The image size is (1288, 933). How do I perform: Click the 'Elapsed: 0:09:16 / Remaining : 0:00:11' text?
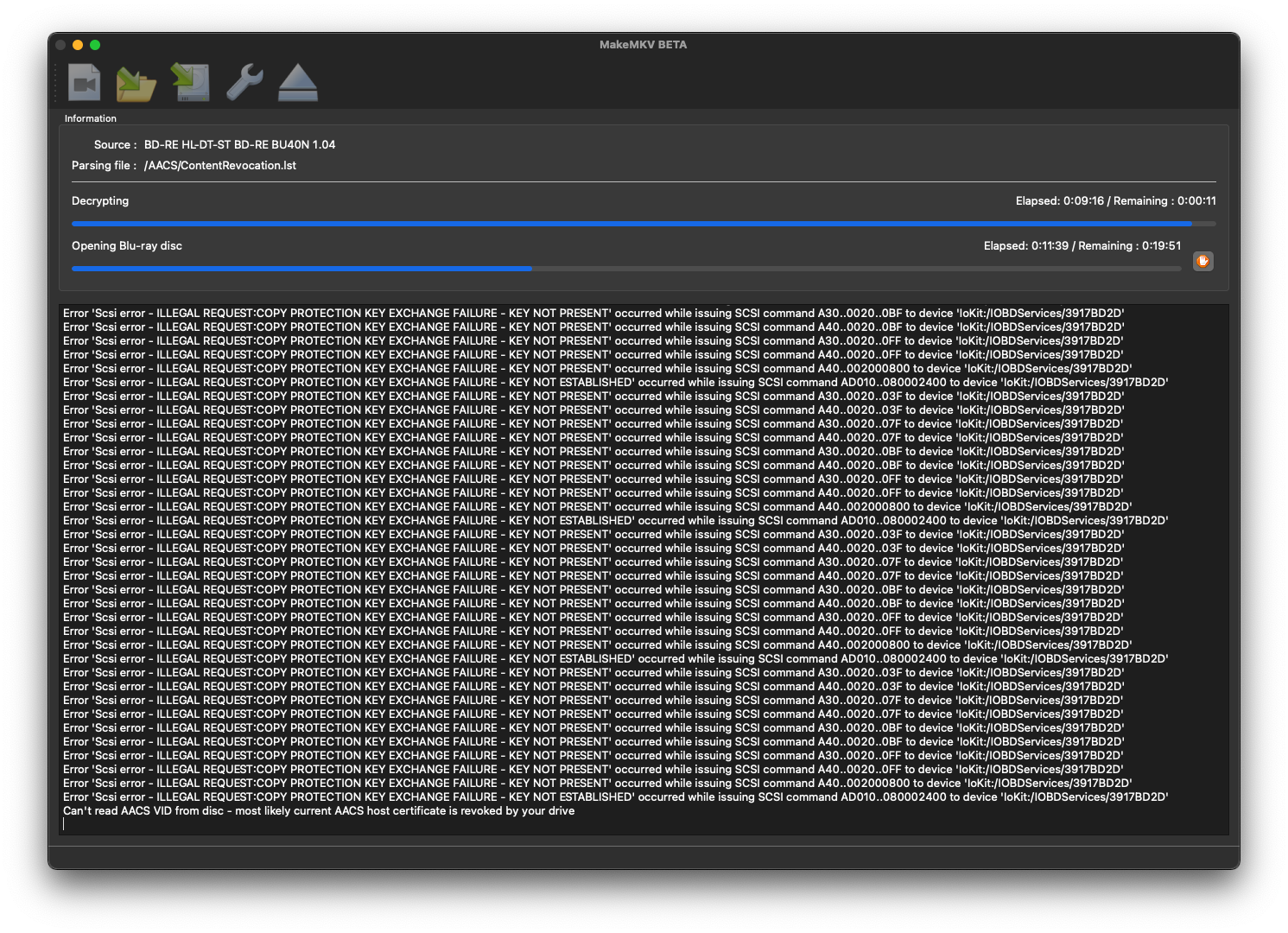1116,200
